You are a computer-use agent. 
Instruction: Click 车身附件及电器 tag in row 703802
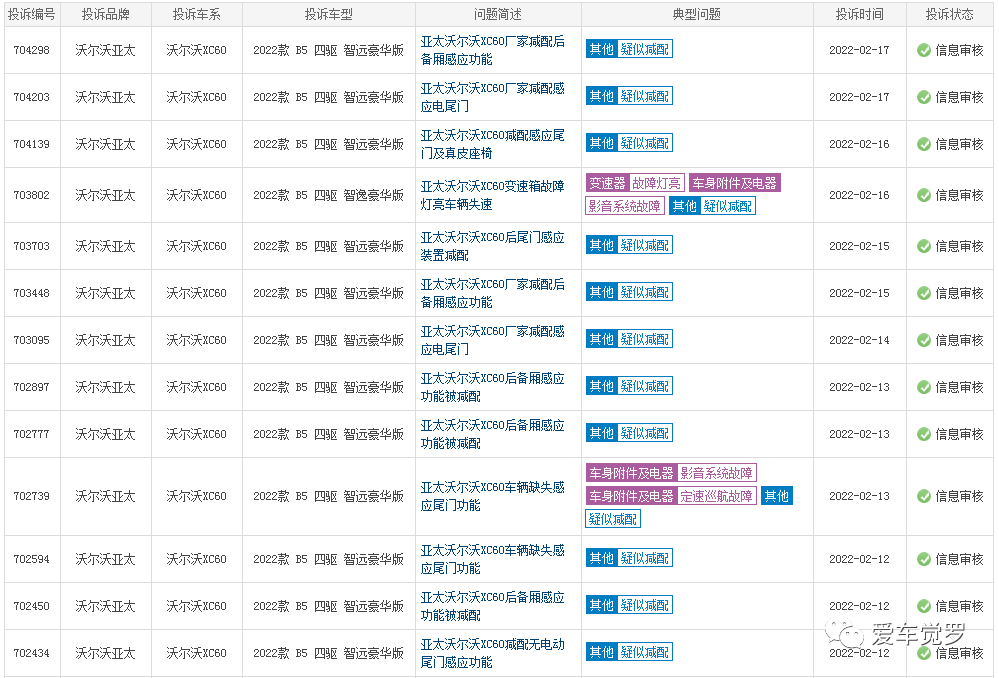[735, 184]
